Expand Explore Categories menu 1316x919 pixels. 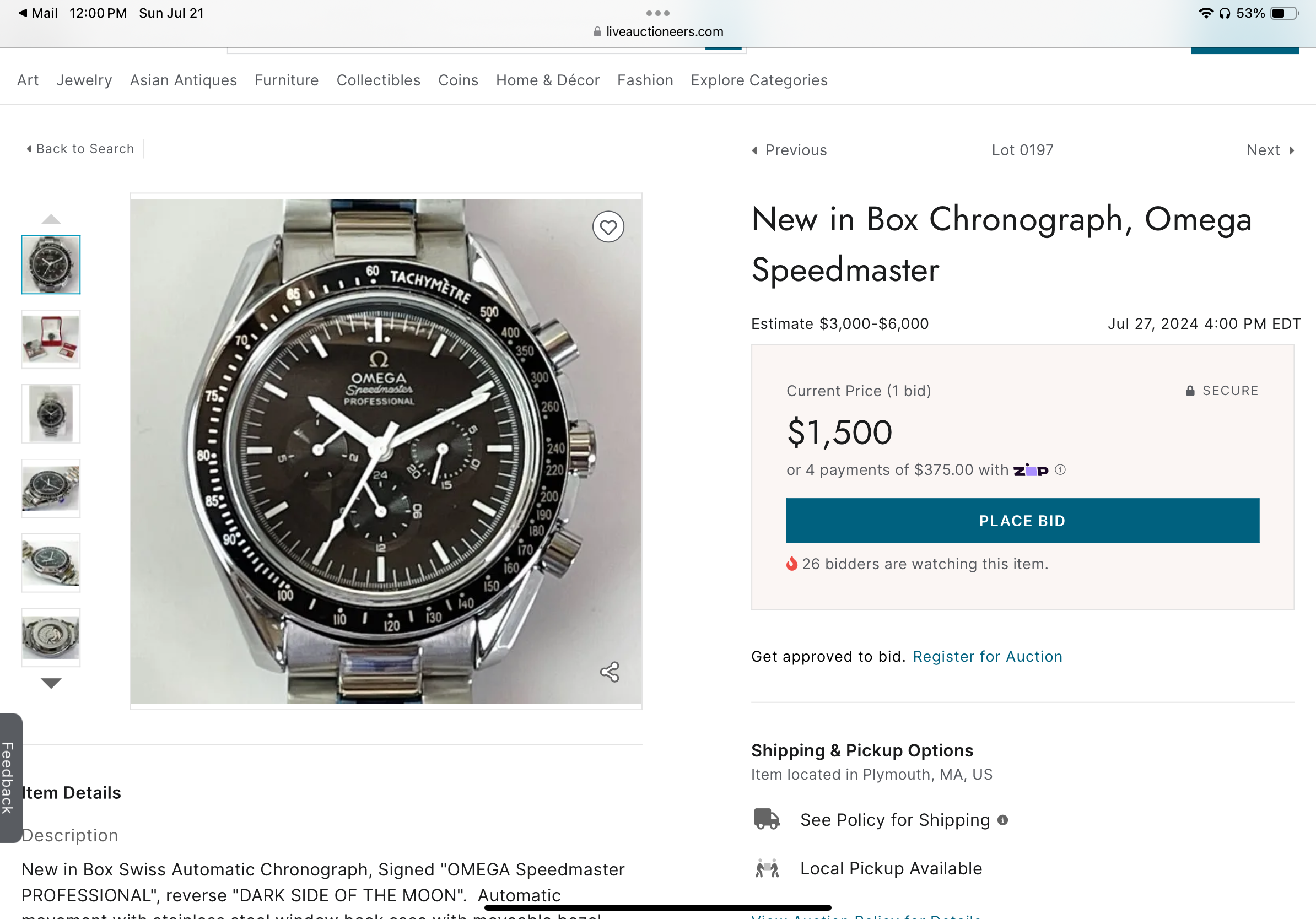coord(759,80)
